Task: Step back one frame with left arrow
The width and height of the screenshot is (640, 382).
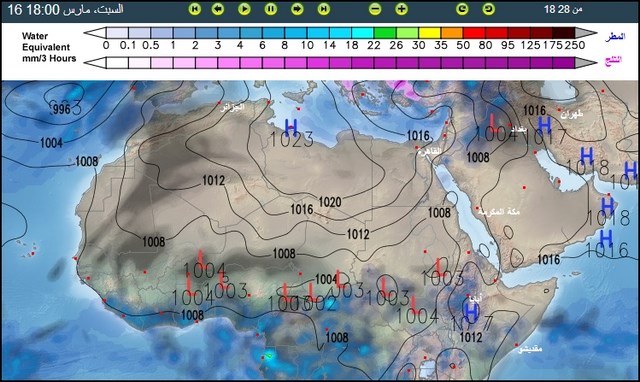Action: [218, 9]
